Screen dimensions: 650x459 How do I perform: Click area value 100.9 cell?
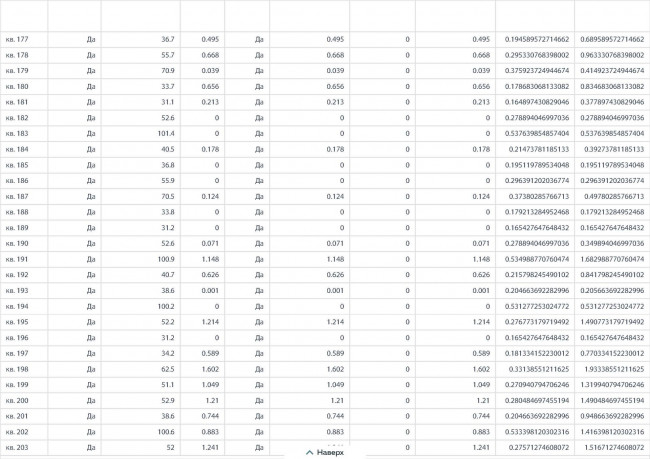(141, 259)
